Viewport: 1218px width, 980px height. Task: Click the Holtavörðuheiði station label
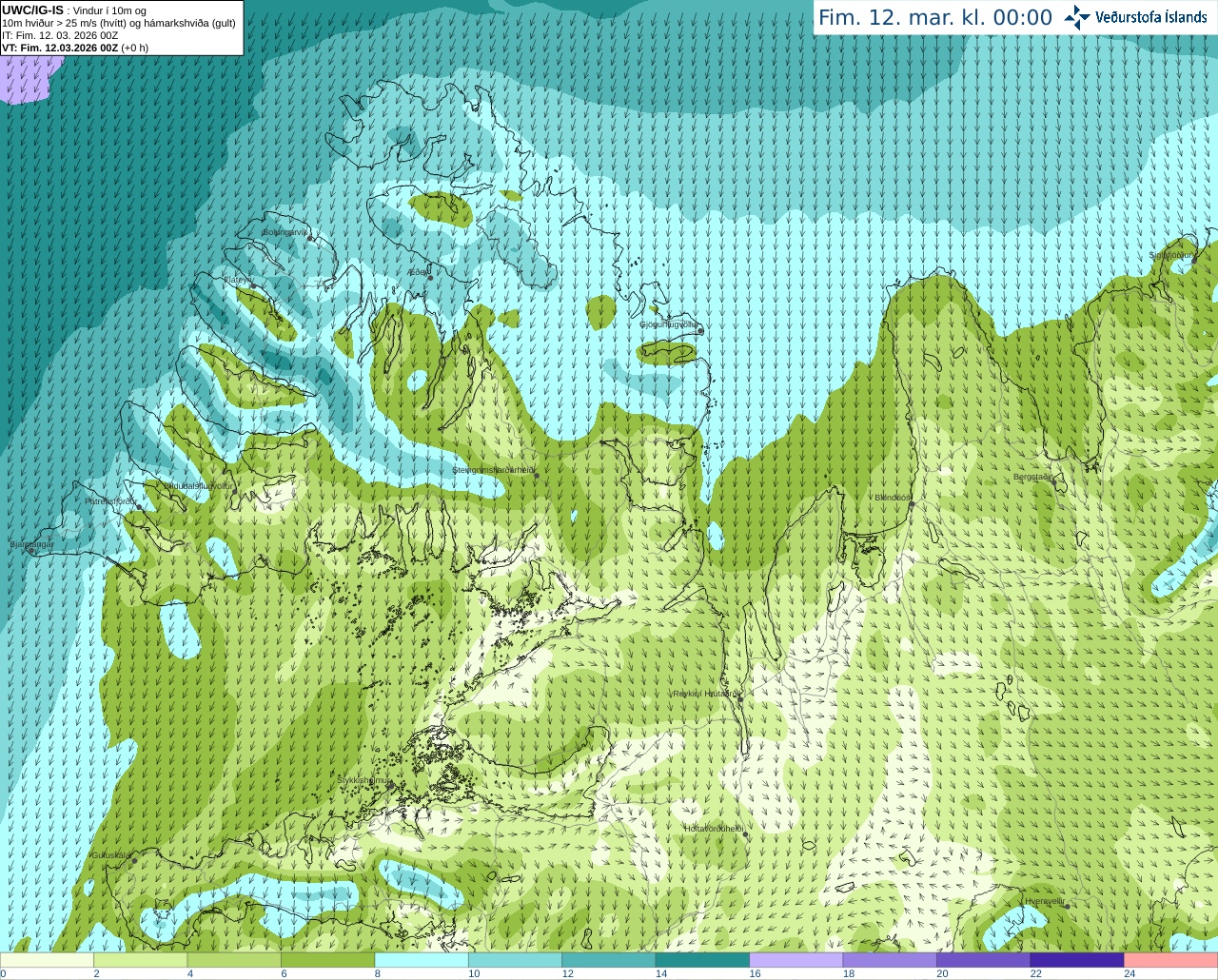tap(714, 829)
